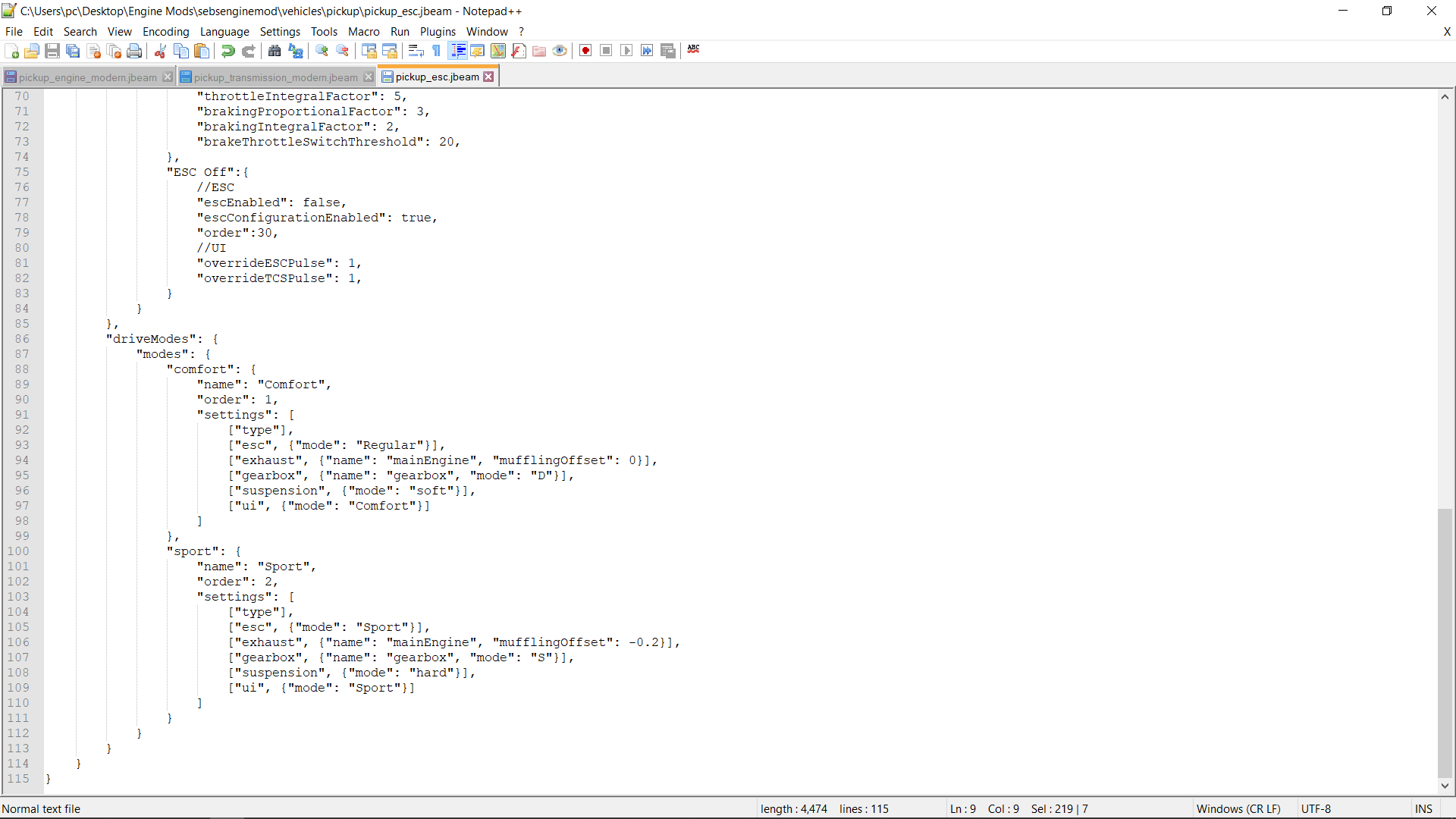Close the pickup_esc.jbeam tab
This screenshot has width=1456, height=819.
489,77
